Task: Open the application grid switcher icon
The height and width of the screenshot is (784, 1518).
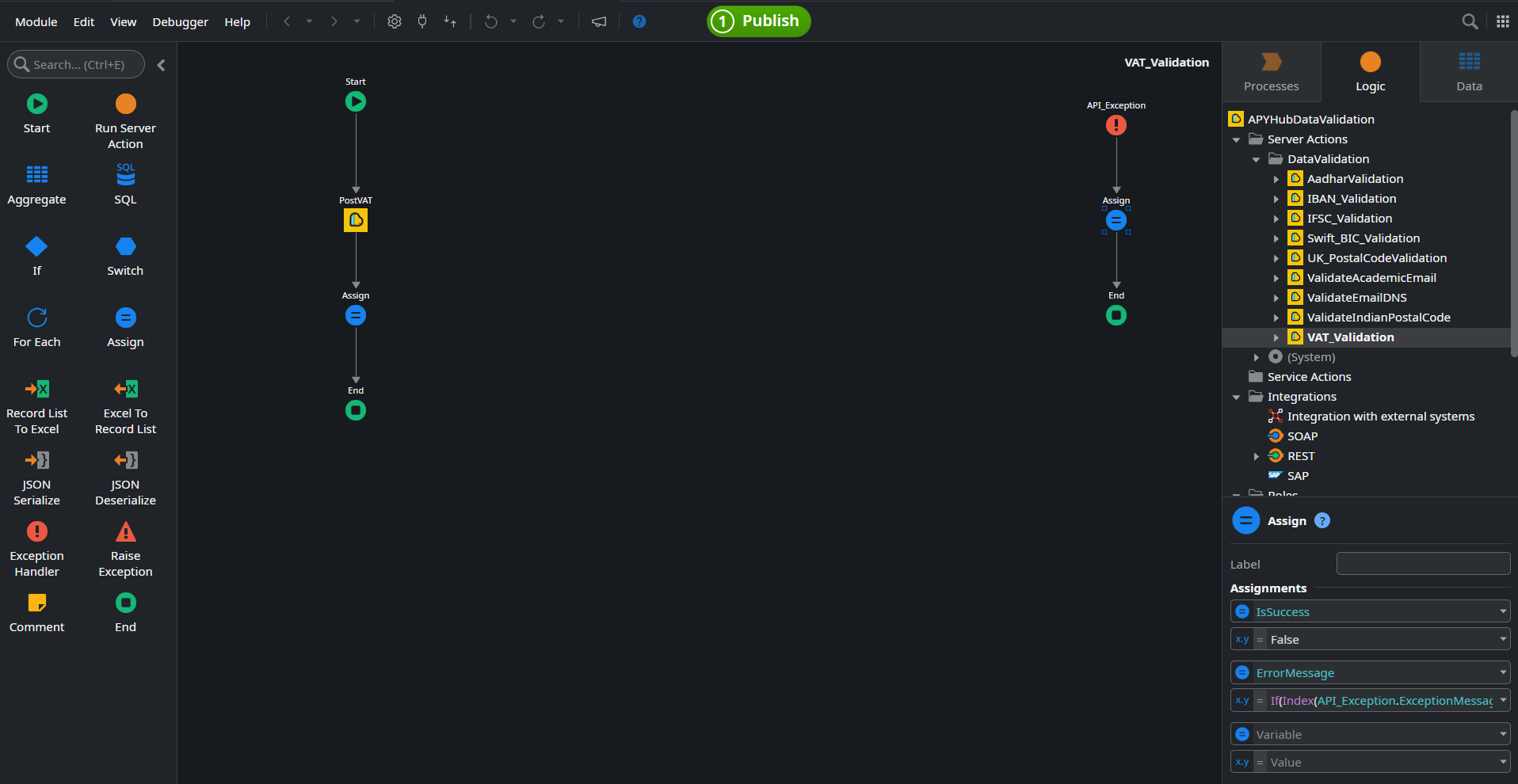Action: coord(1502,21)
